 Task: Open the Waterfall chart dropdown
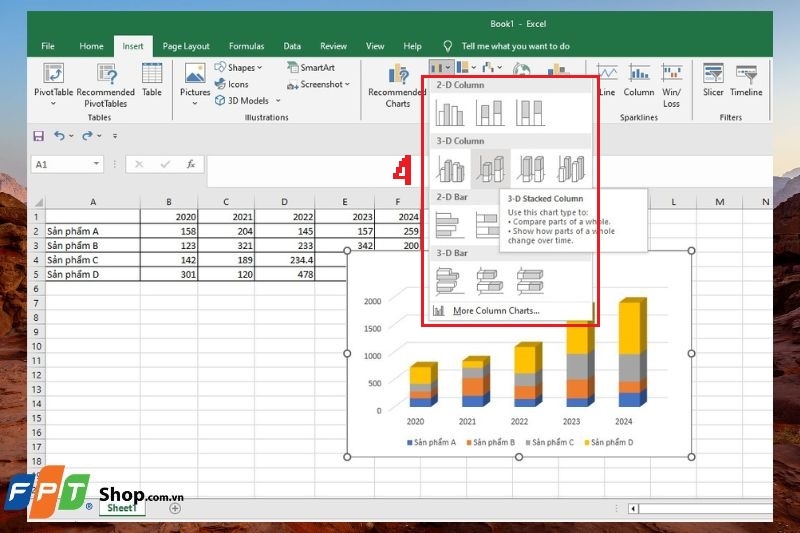[x=492, y=67]
